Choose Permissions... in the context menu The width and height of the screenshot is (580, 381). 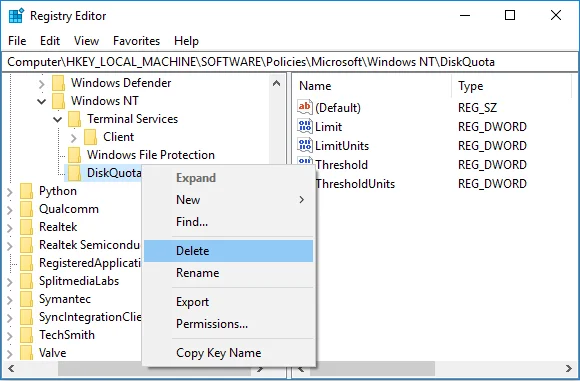(x=229, y=324)
